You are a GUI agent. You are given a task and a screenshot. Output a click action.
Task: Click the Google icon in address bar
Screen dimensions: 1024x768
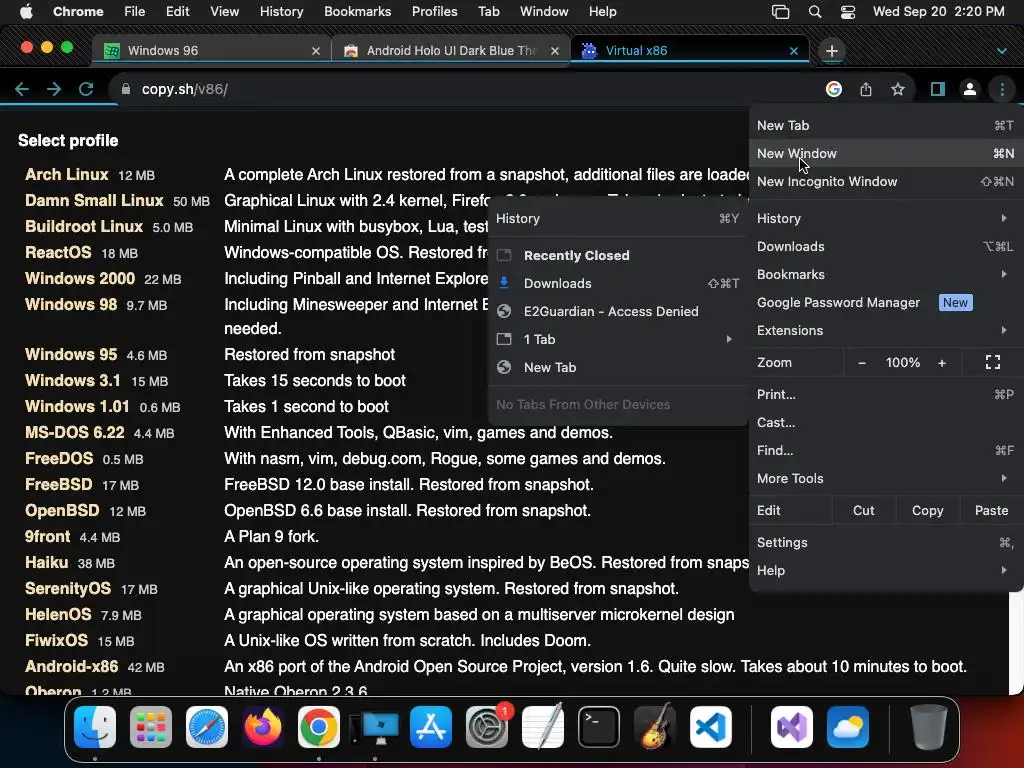(x=833, y=89)
